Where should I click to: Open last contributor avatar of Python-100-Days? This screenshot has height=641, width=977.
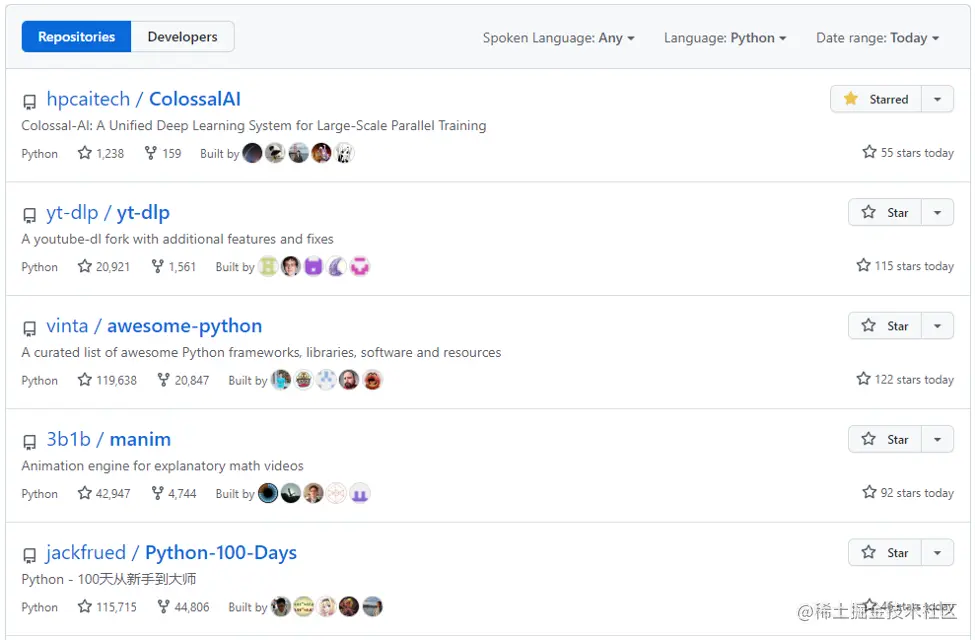[x=373, y=607]
